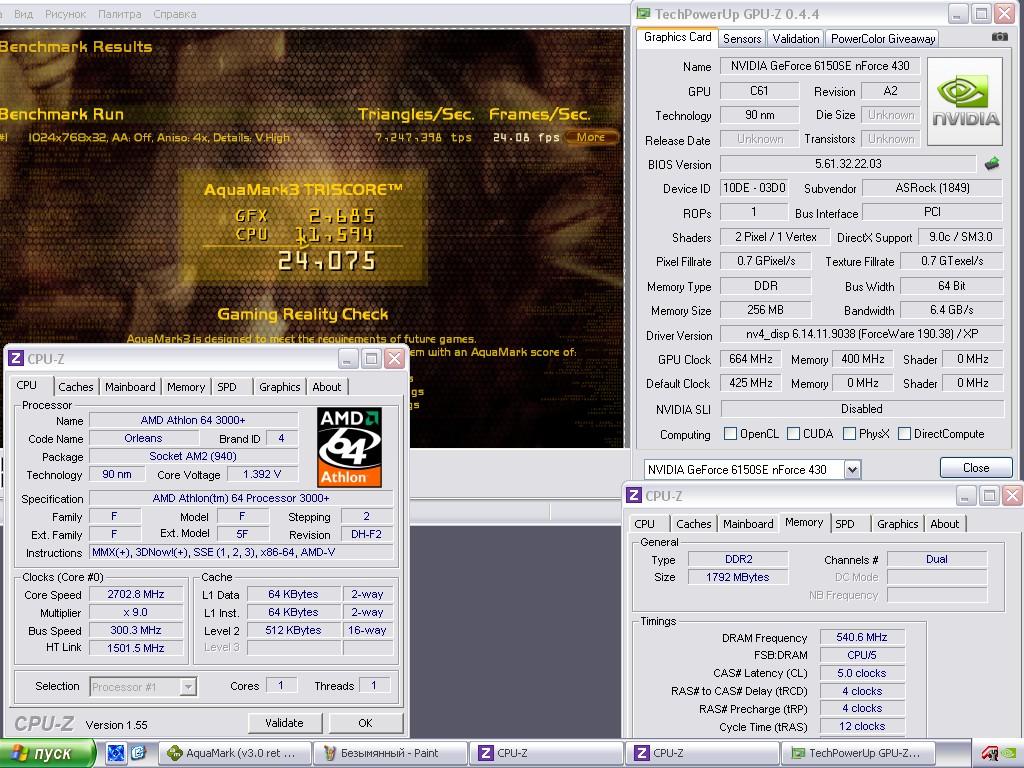Click the first CPU-Z taskbar button
The image size is (1024, 768).
pyautogui.click(x=546, y=753)
